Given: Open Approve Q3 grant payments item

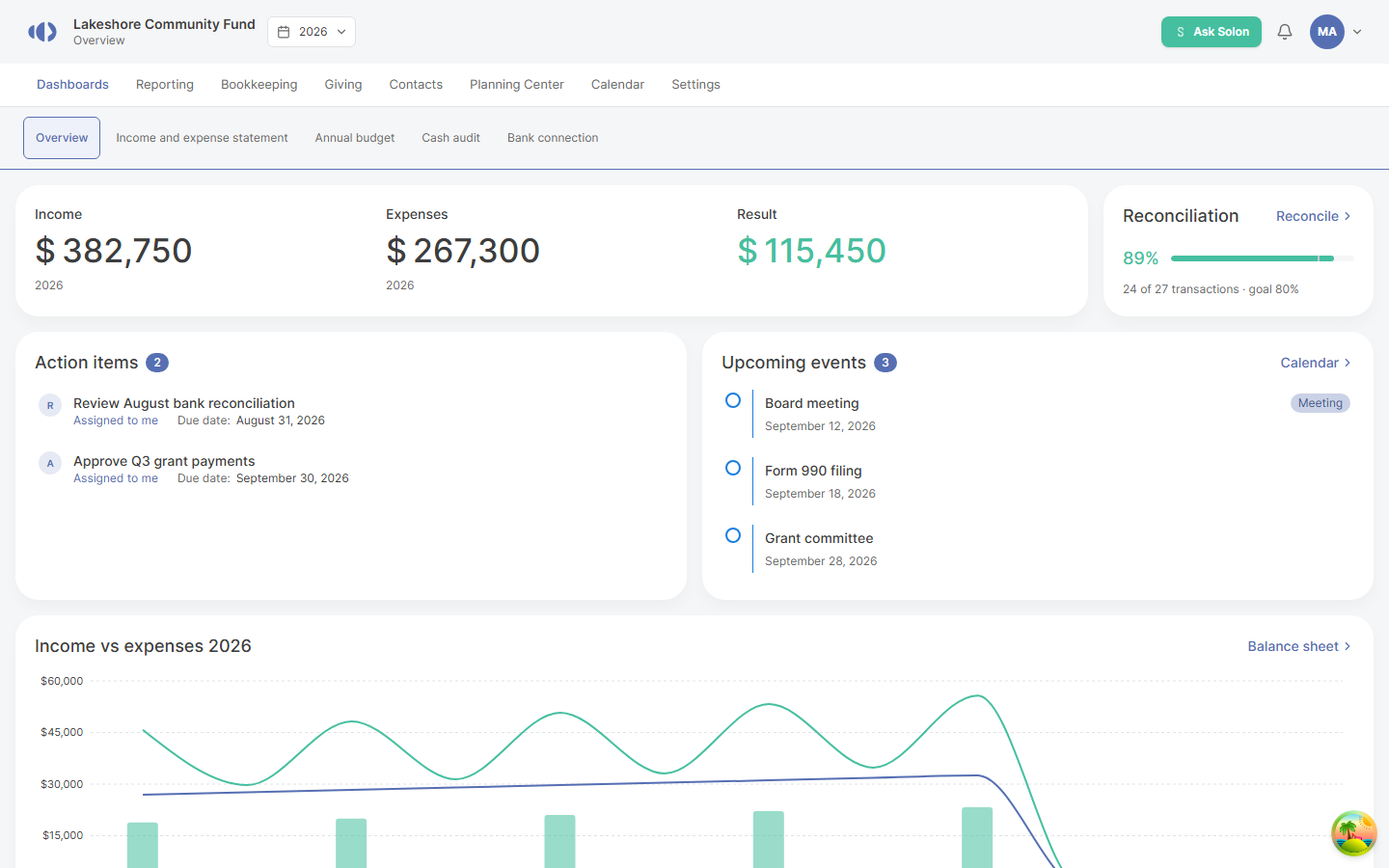Looking at the screenshot, I should pos(164,461).
